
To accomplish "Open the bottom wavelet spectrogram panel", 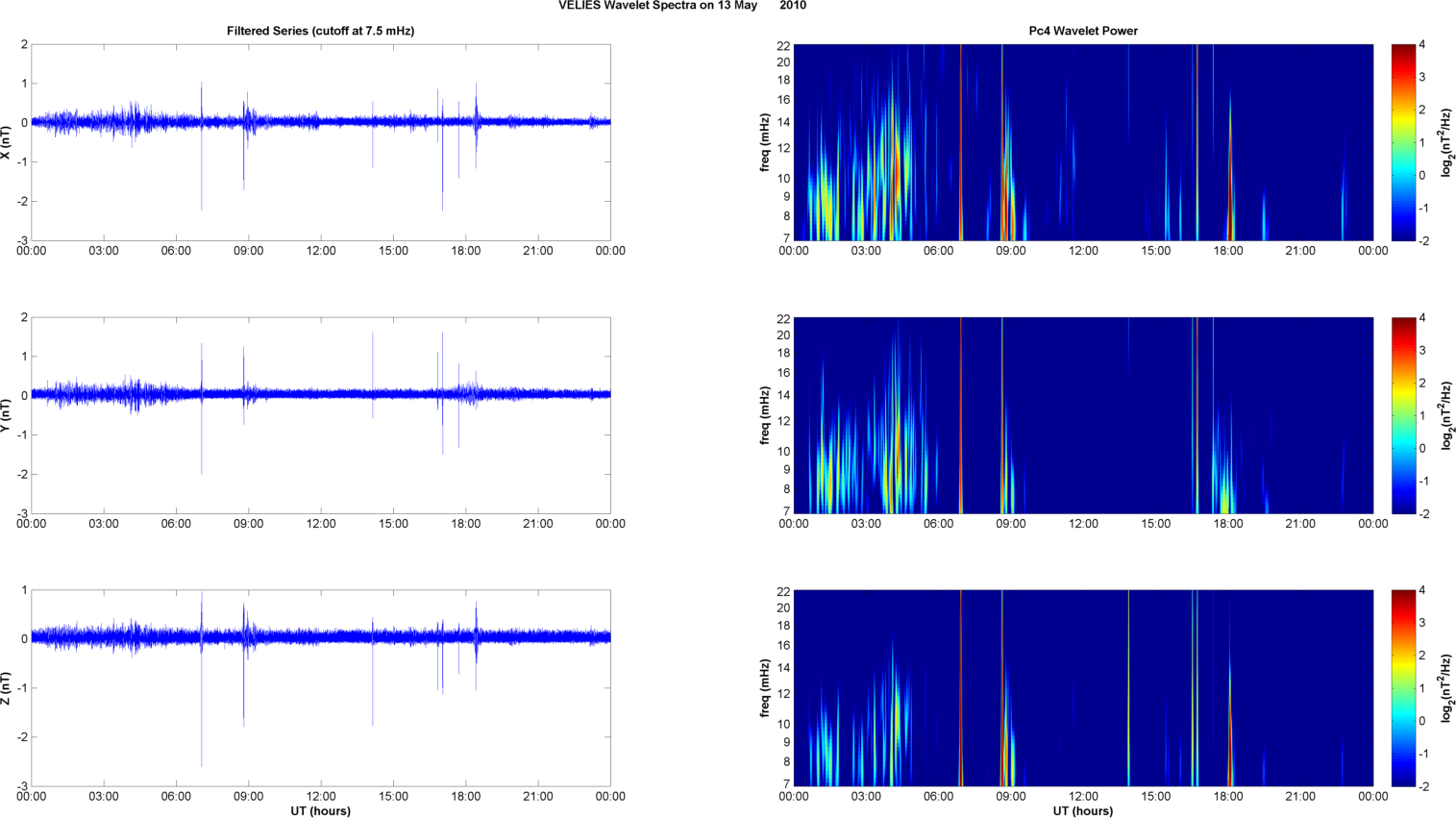I will pos(1083,688).
